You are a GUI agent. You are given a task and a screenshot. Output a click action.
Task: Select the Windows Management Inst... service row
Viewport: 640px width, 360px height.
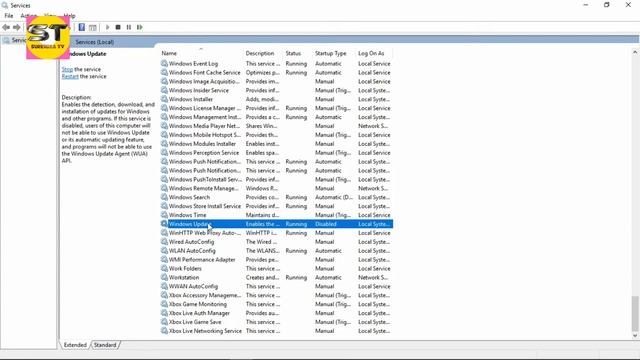coord(276,117)
